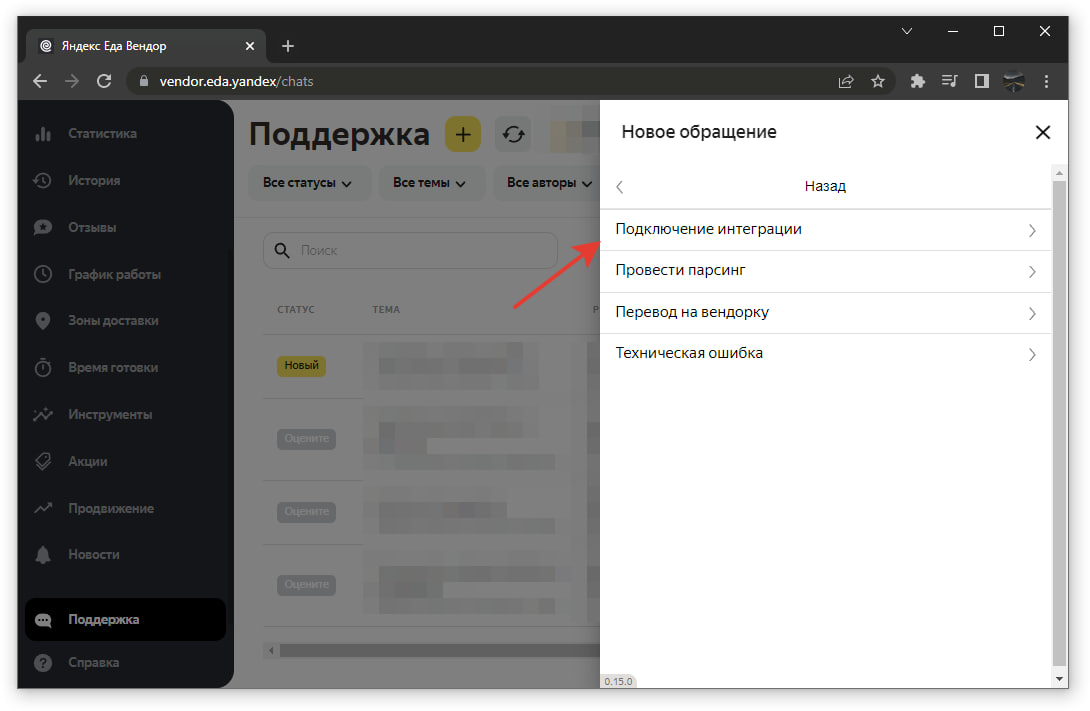Click the browser back arrow
1090x711 pixels.
40,81
